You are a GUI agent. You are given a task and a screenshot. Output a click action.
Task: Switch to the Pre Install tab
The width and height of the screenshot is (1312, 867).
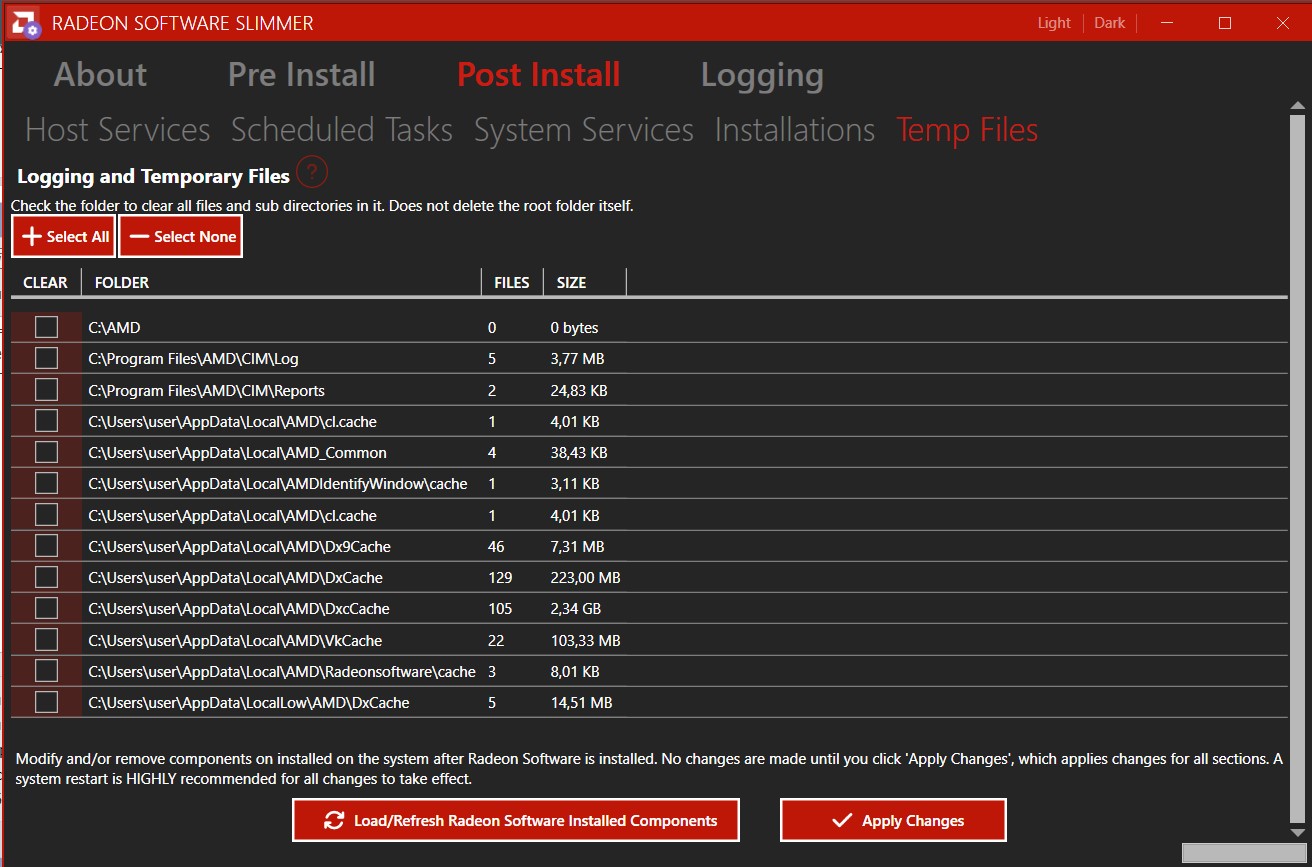click(x=302, y=74)
